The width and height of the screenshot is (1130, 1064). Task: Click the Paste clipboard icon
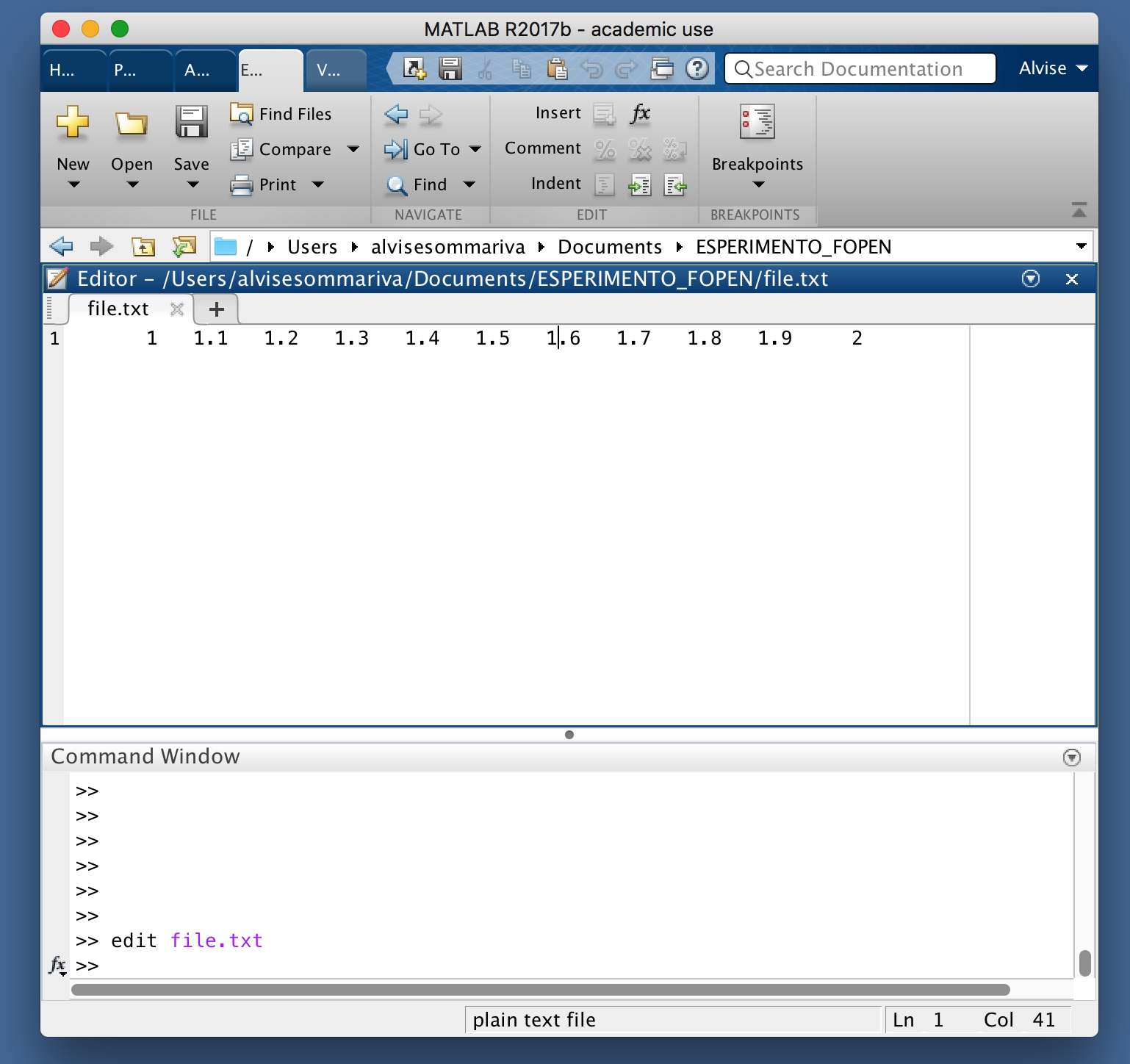557,69
